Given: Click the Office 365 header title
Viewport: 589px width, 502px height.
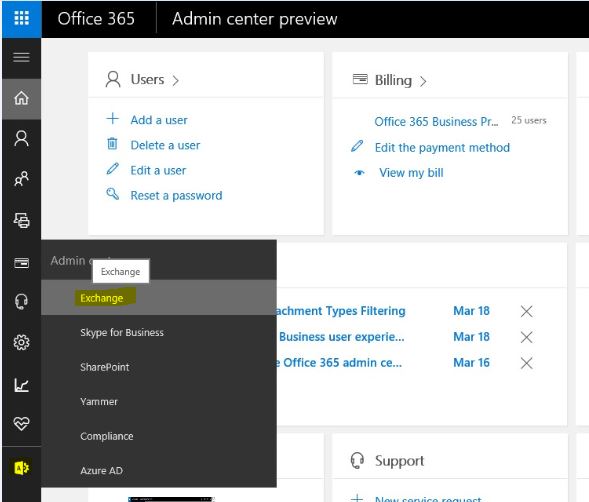Looking at the screenshot, I should coord(96,19).
